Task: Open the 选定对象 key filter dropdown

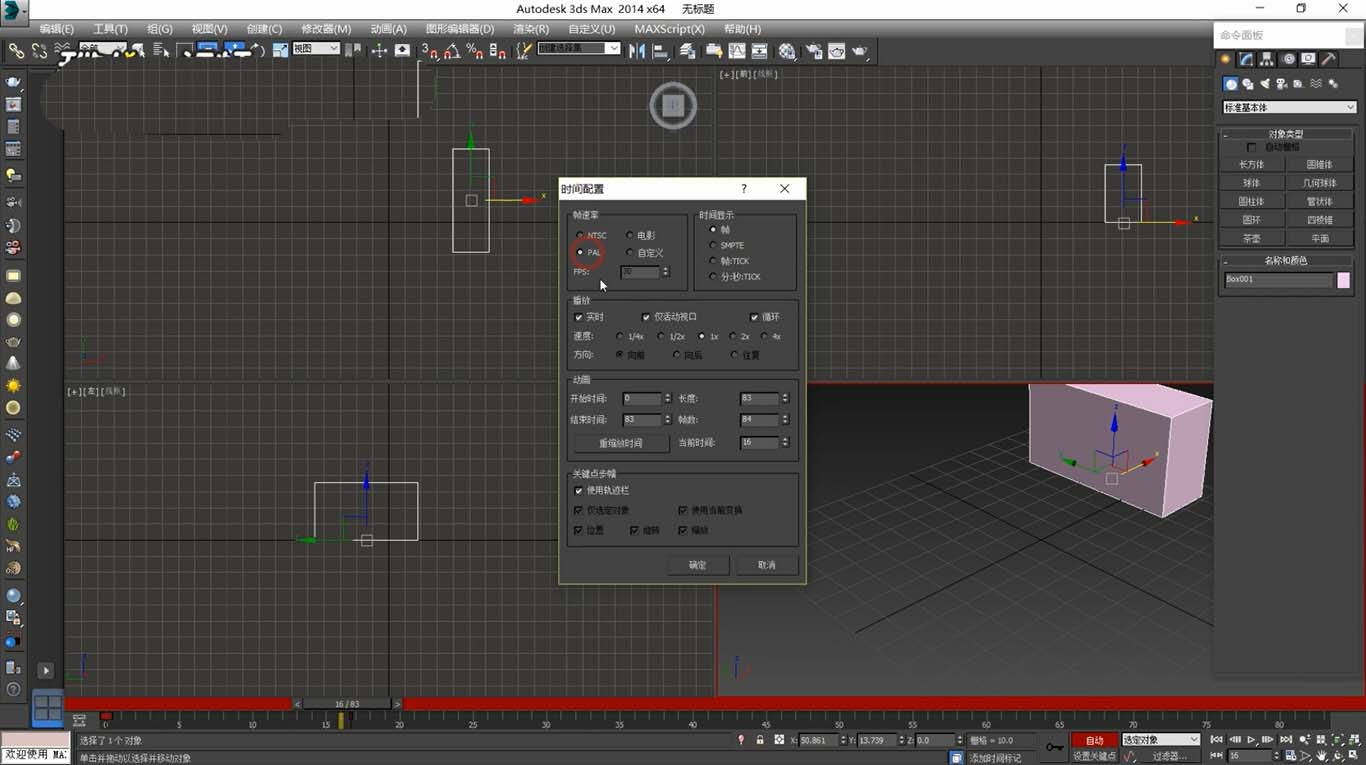Action: click(x=1160, y=740)
